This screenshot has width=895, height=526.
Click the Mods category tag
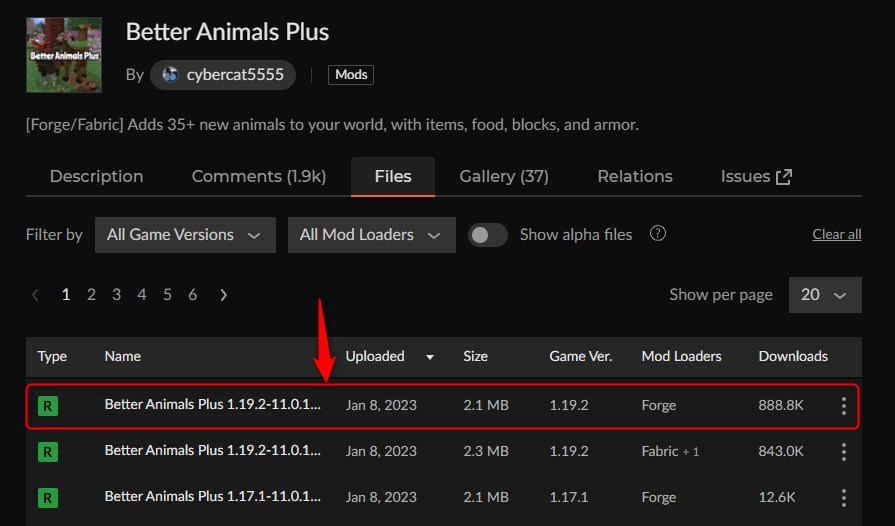click(350, 75)
